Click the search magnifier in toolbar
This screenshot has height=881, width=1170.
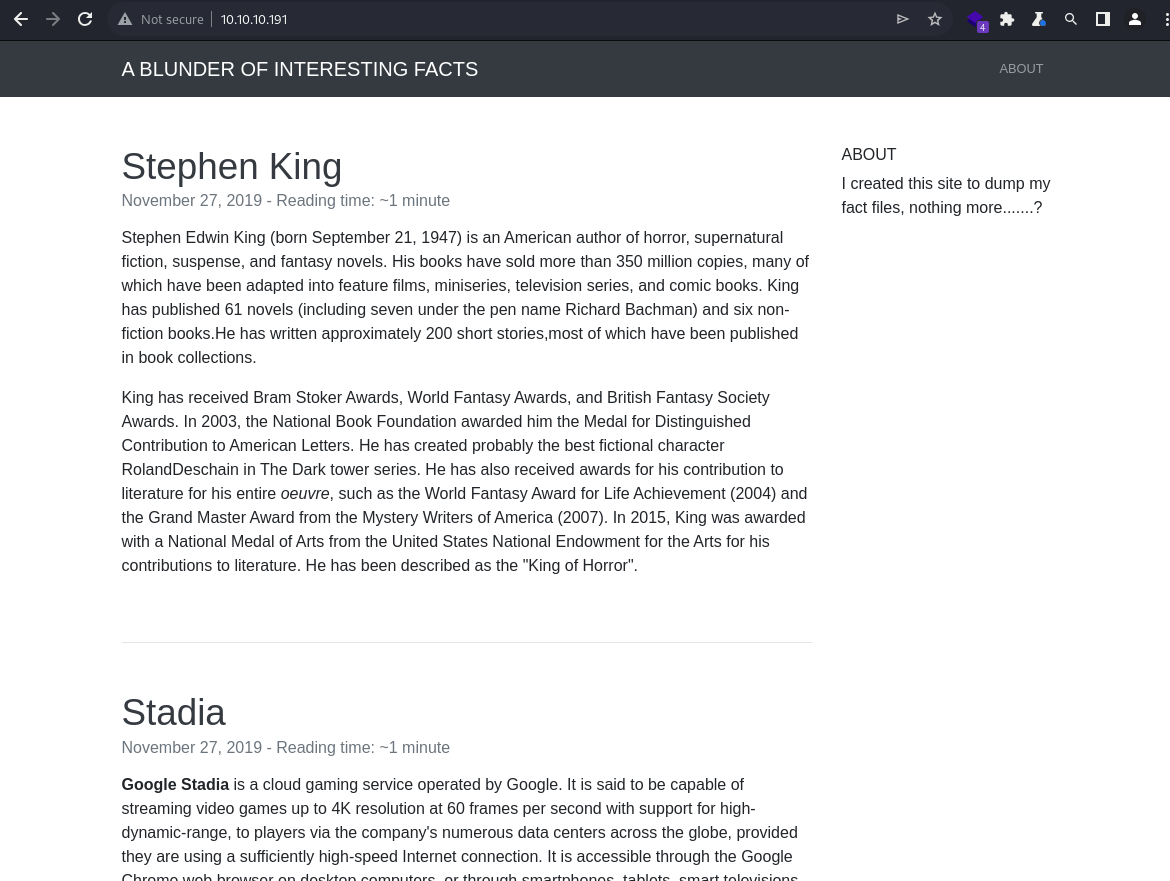(x=1071, y=19)
